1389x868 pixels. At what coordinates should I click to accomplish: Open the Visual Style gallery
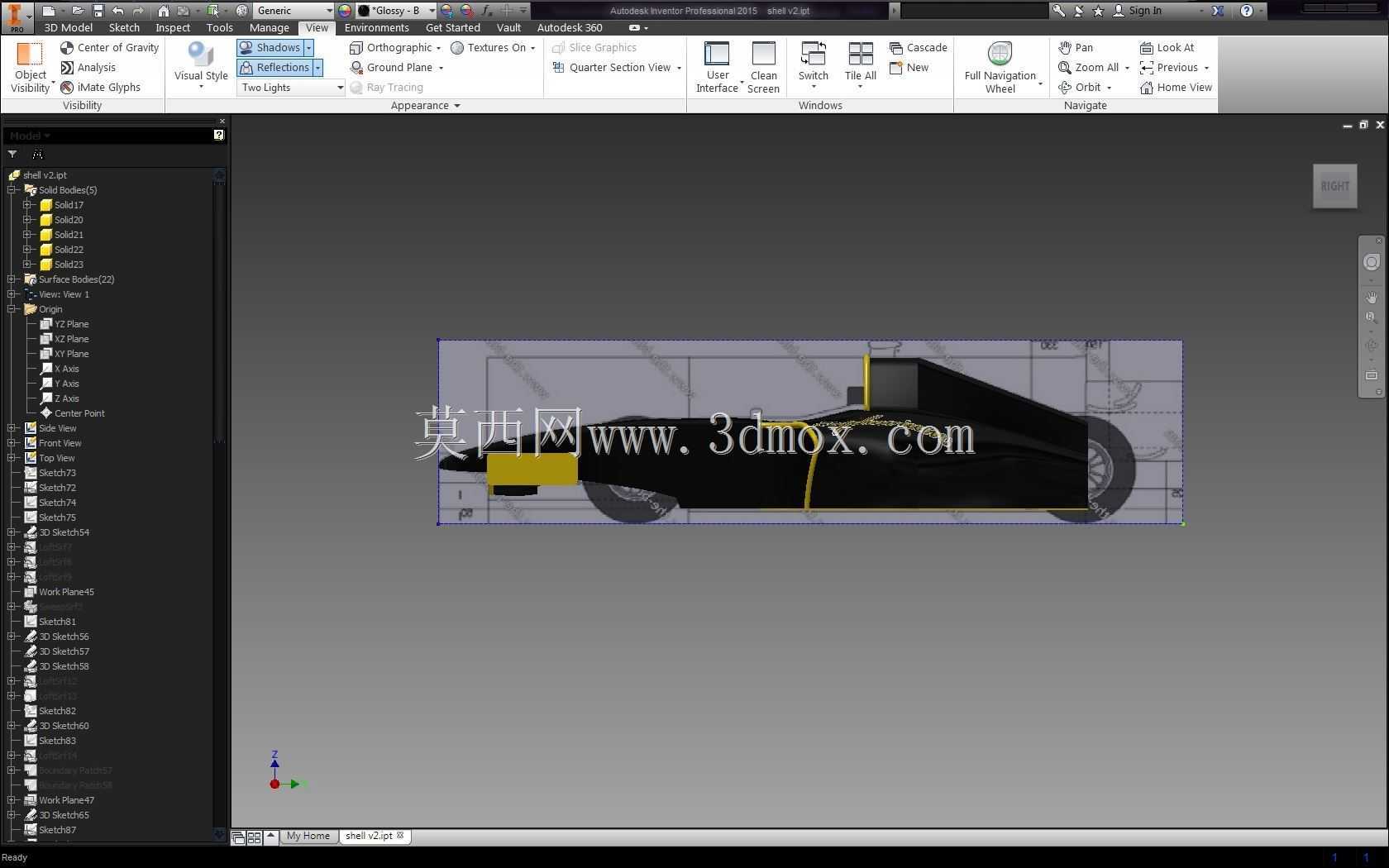tap(201, 65)
